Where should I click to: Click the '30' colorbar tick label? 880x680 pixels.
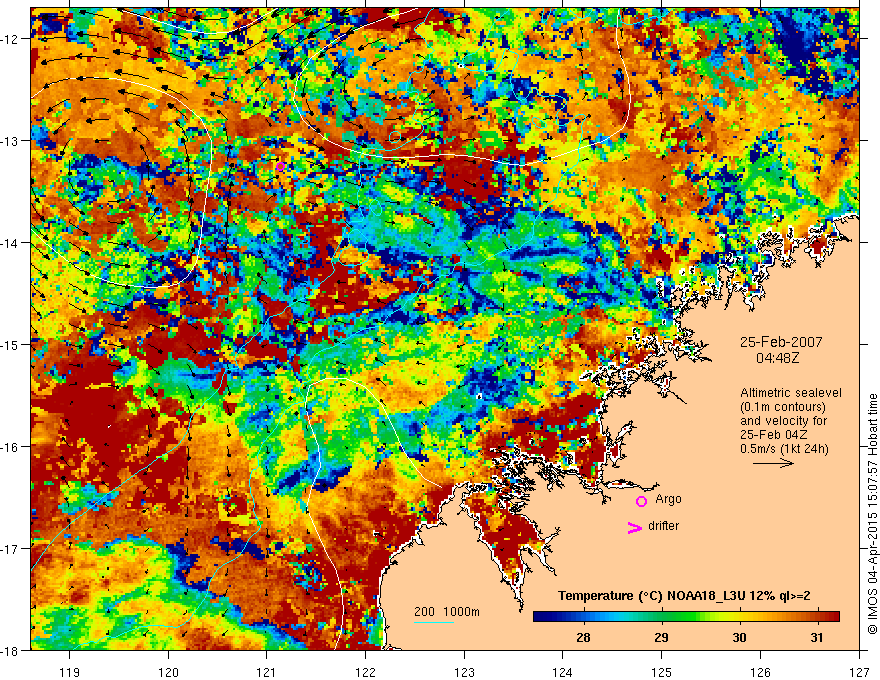(x=739, y=637)
